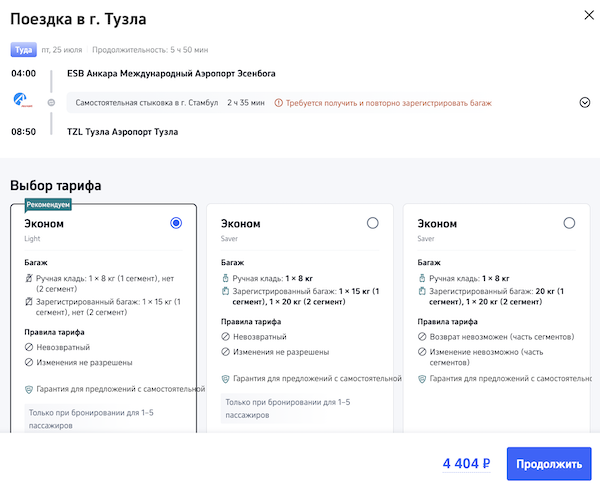This screenshot has width=600, height=487.
Task: Click changes-not-allowed icon in Light fare card
Action: (30, 362)
